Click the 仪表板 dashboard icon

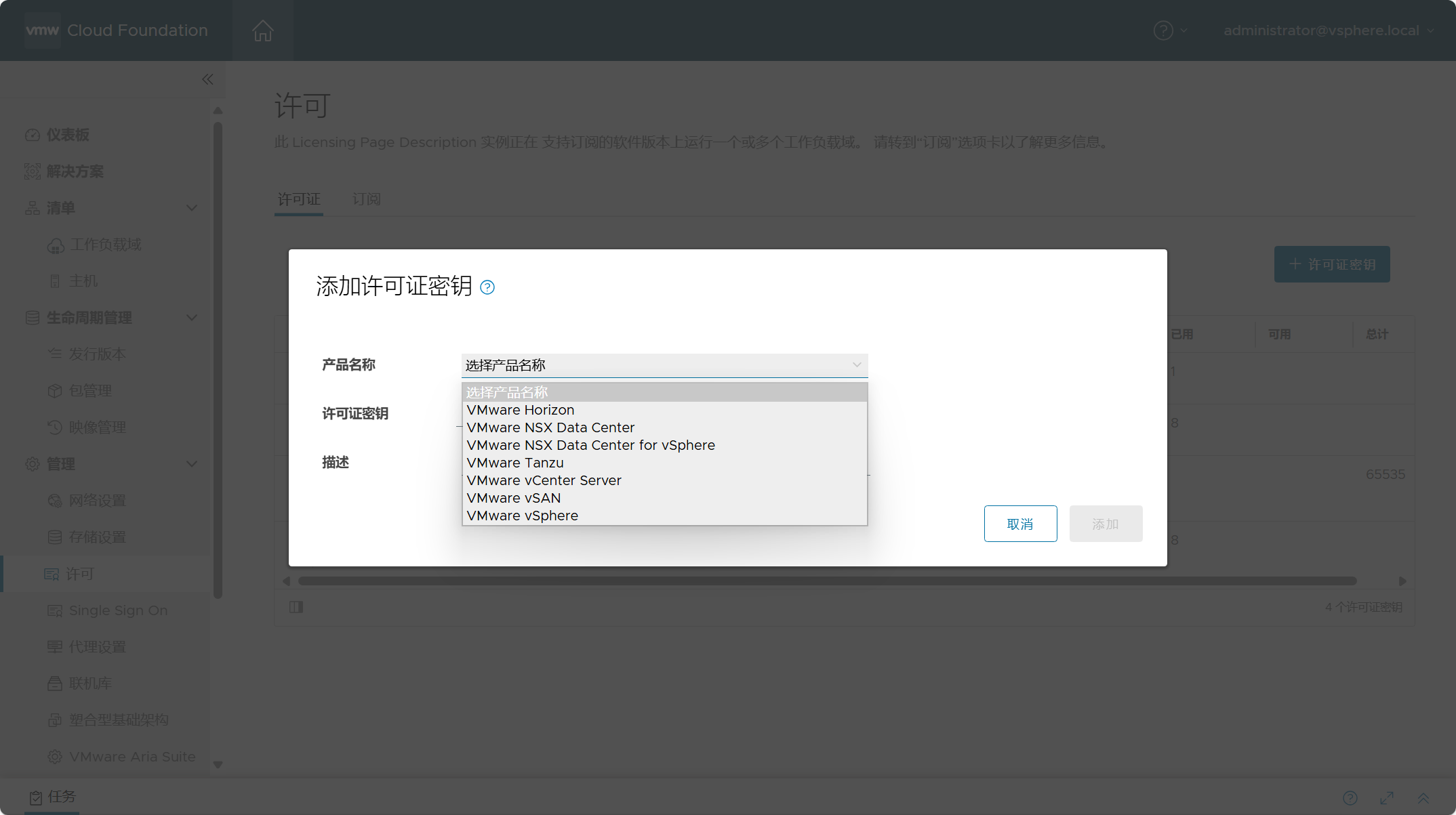(32, 135)
